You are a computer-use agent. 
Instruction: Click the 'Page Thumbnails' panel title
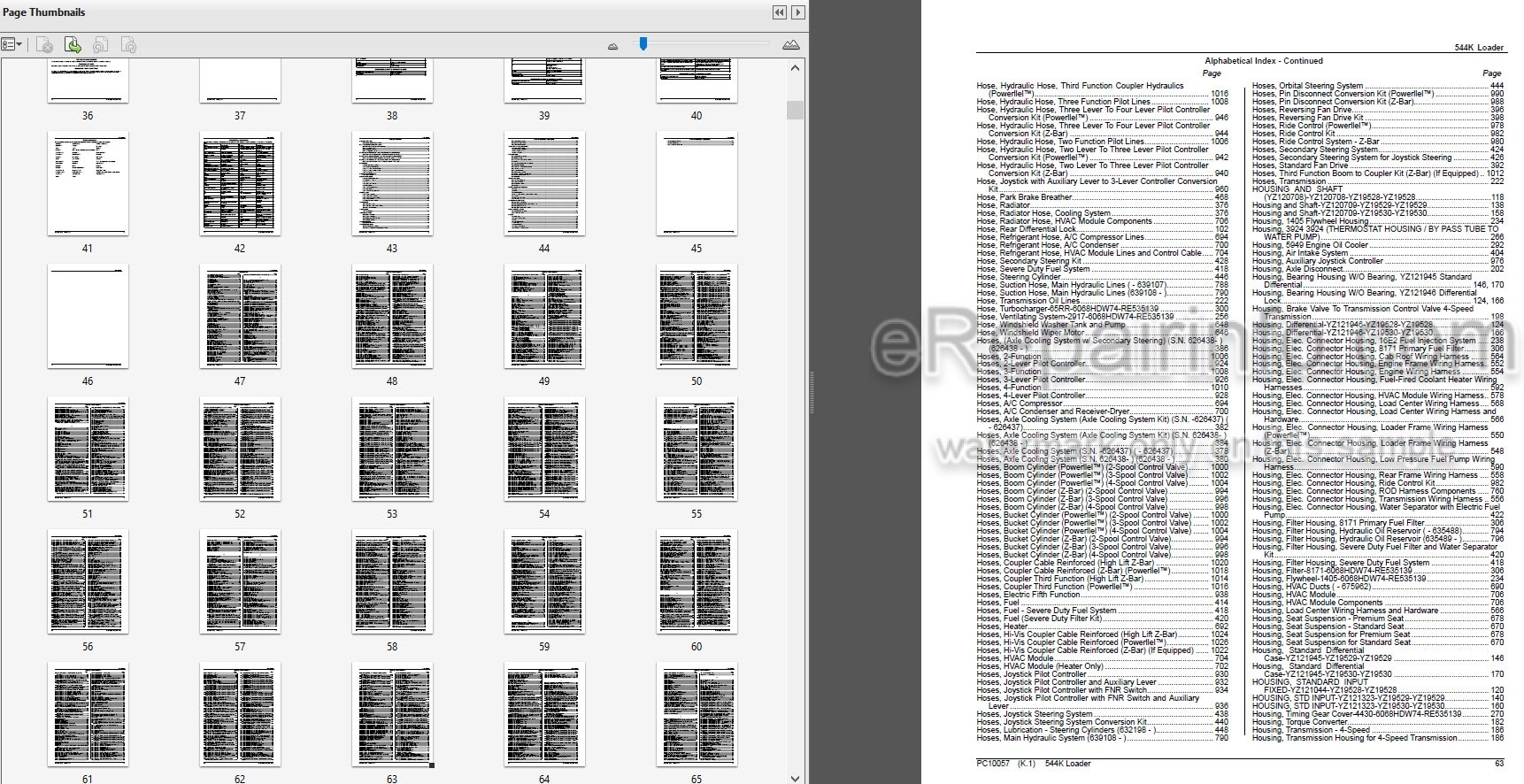coord(44,12)
